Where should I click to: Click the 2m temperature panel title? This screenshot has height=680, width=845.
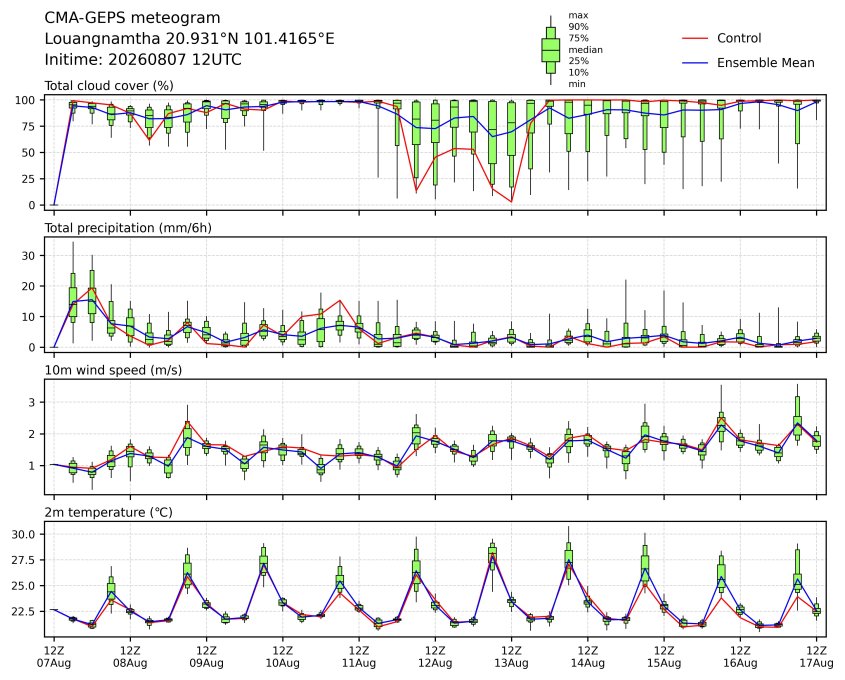click(x=108, y=512)
